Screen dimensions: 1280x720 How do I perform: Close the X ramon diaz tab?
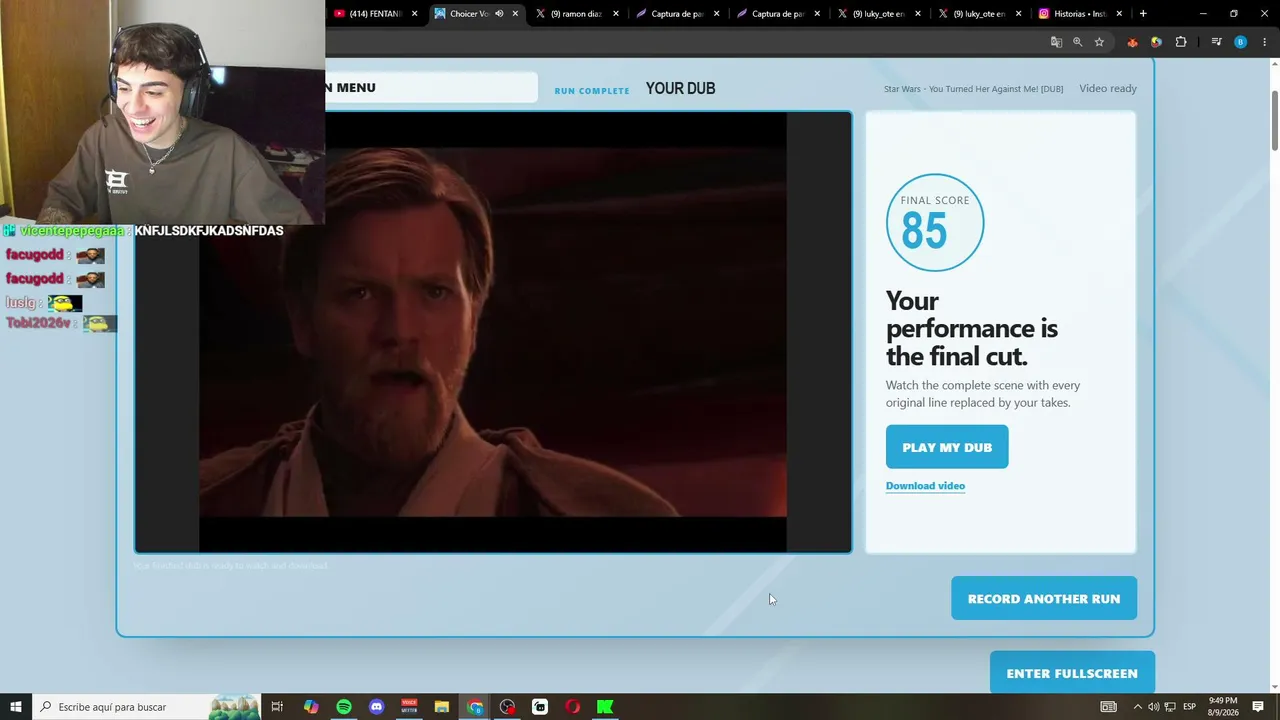click(616, 14)
